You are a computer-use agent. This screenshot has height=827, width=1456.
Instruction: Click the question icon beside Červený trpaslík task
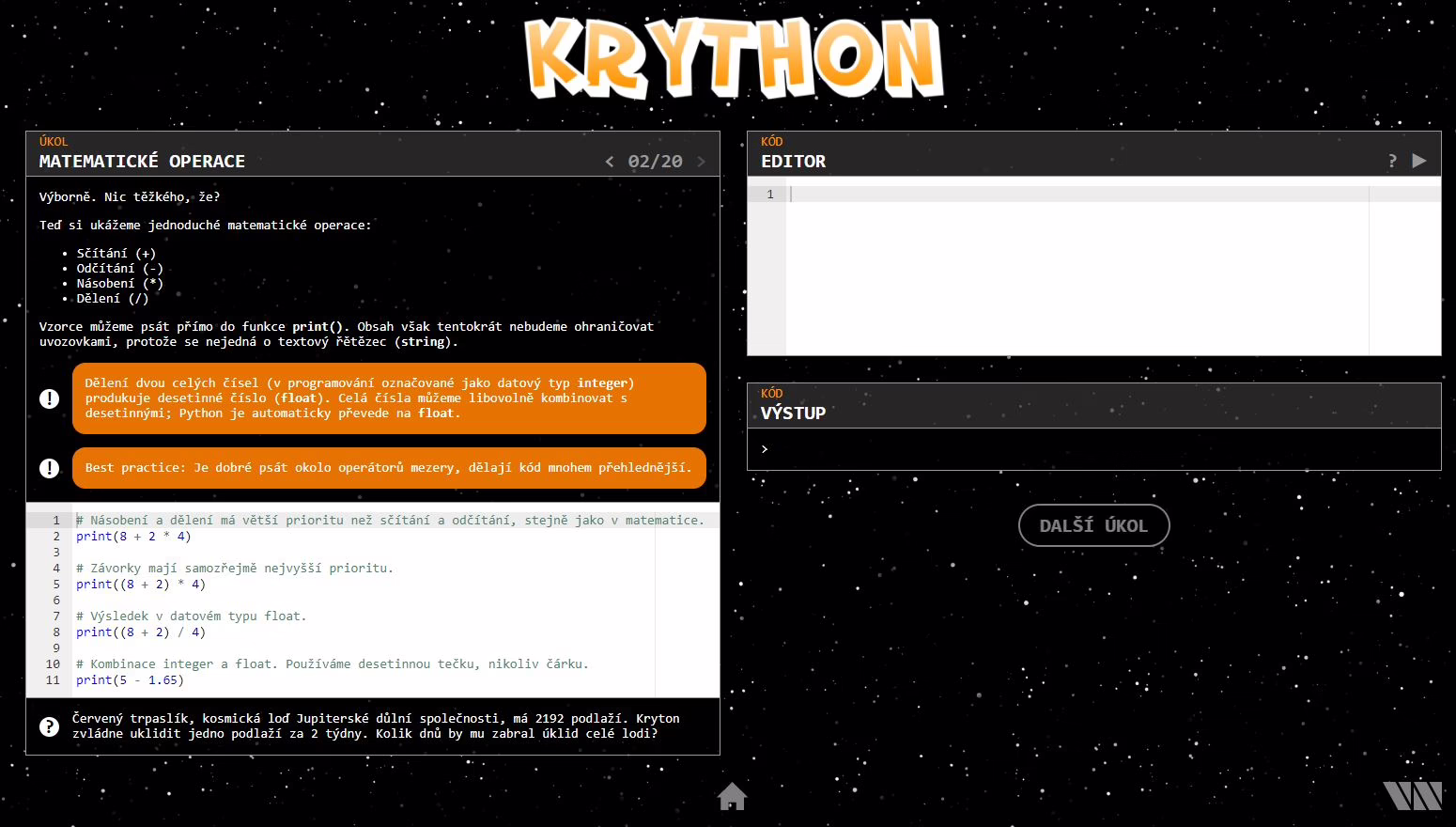pos(50,726)
